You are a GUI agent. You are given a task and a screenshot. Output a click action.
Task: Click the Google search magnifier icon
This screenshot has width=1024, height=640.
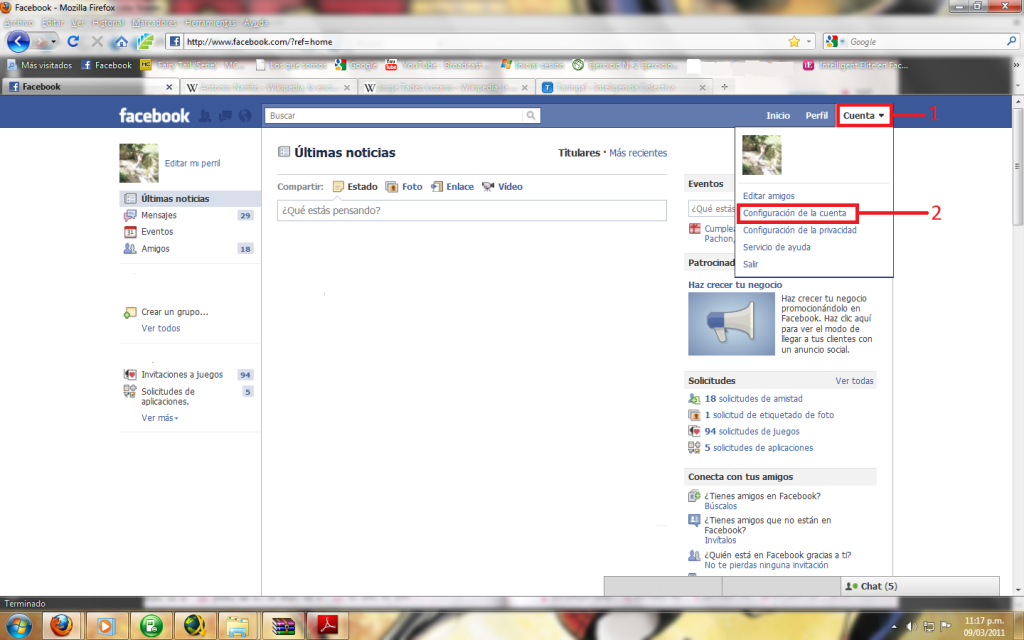click(1012, 41)
